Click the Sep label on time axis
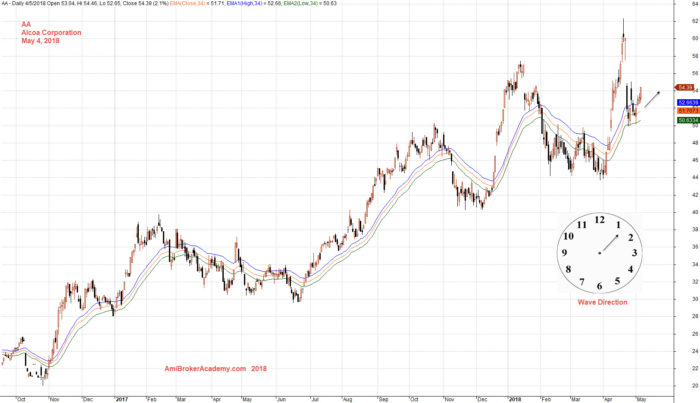 coord(383,399)
